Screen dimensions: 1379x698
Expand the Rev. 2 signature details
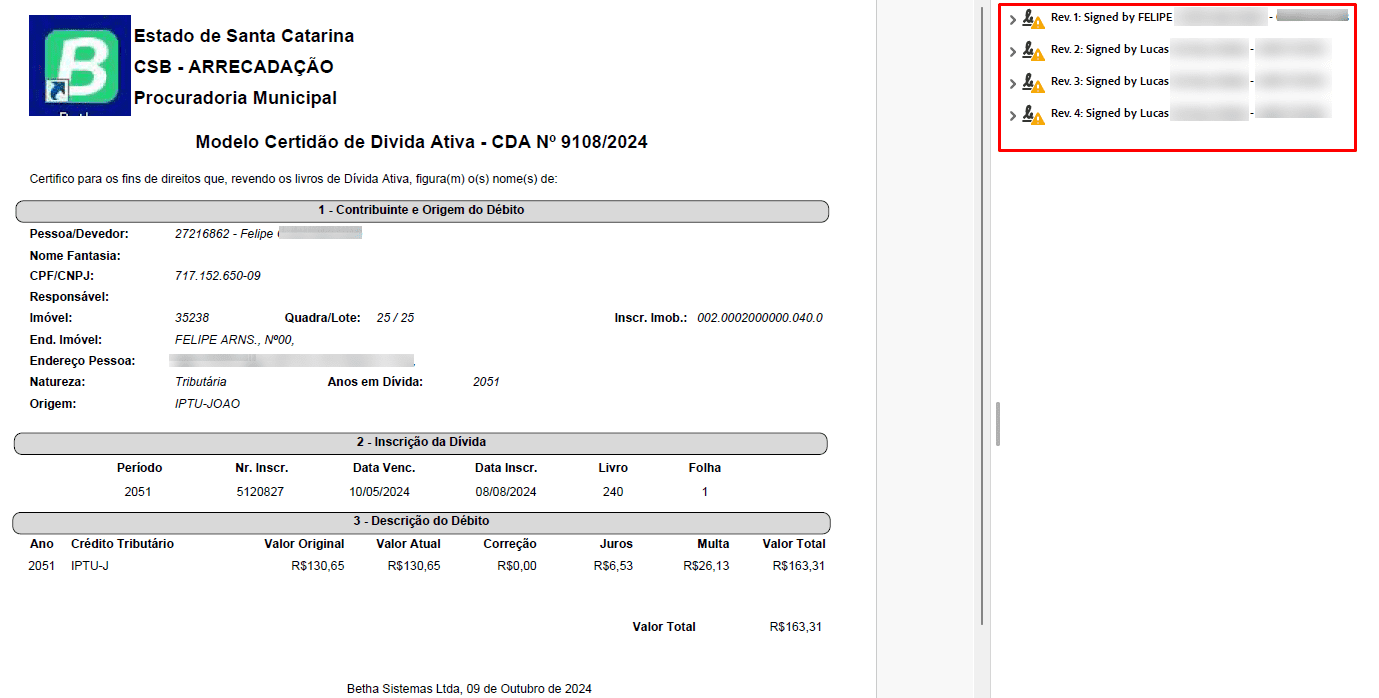[1012, 51]
